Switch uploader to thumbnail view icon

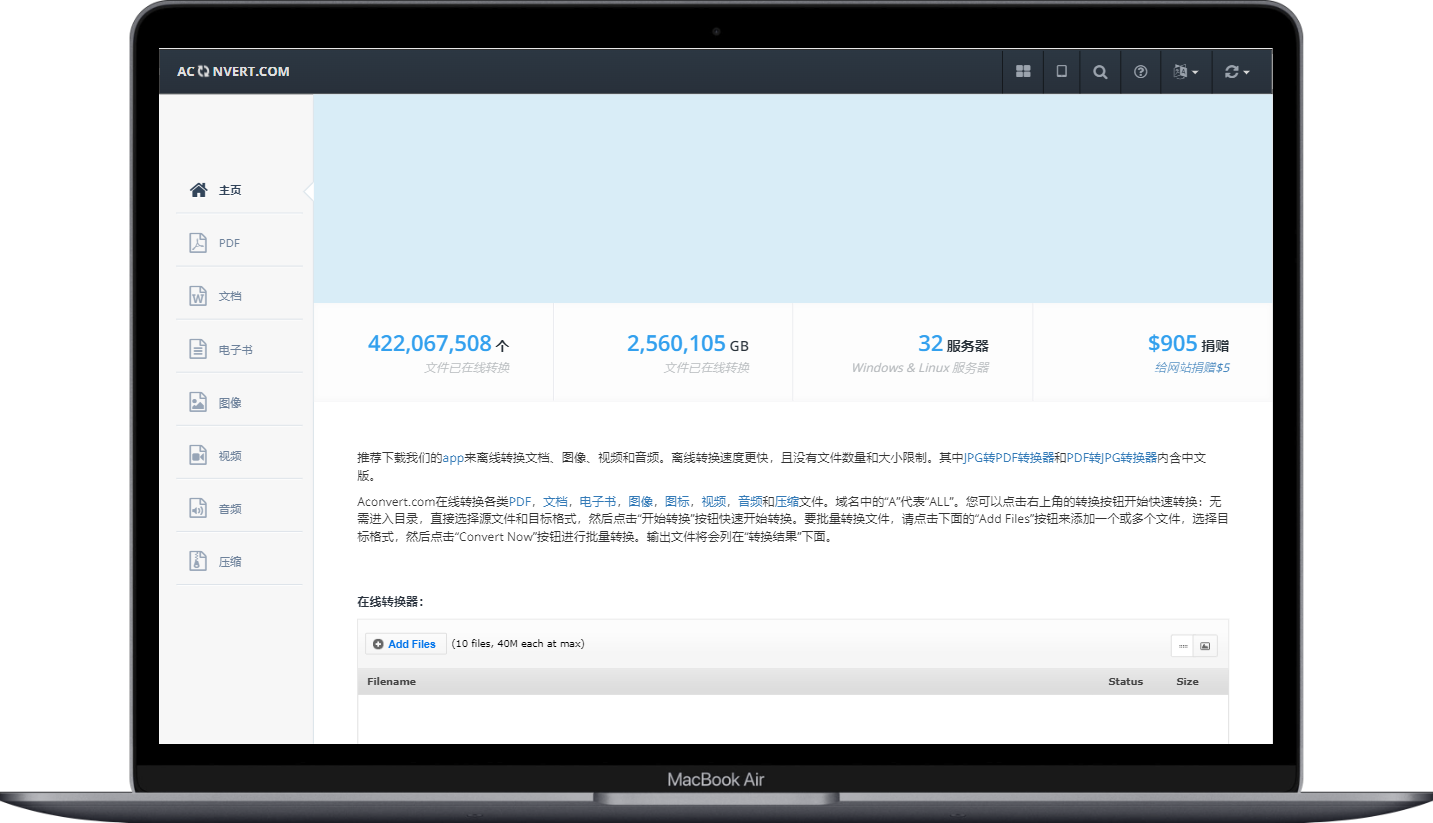(1206, 646)
